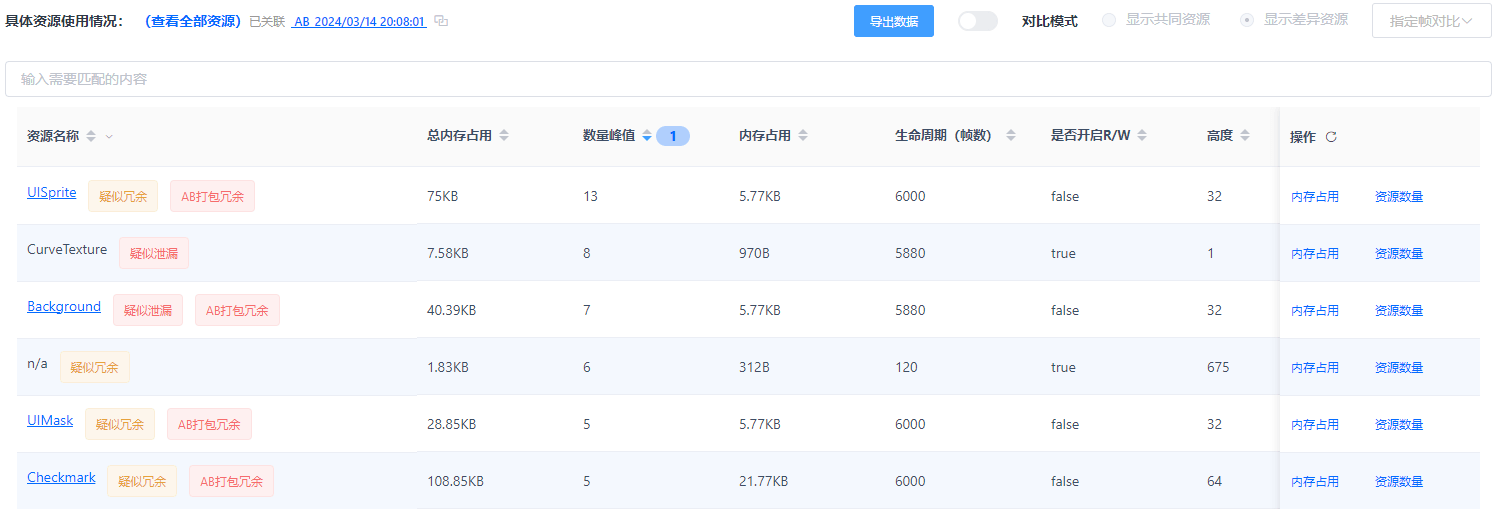Viewport: 1498px width, 509px height.
Task: Click the resource search input field
Action: pyautogui.click(x=748, y=79)
